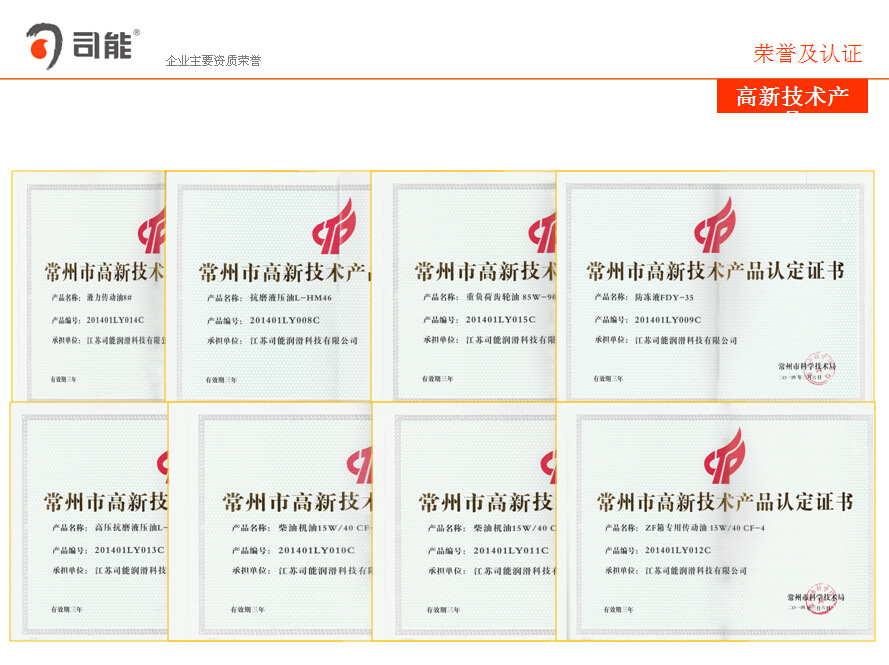Open the 荣誉及认证 heading link
The height and width of the screenshot is (665, 889).
coord(807,54)
